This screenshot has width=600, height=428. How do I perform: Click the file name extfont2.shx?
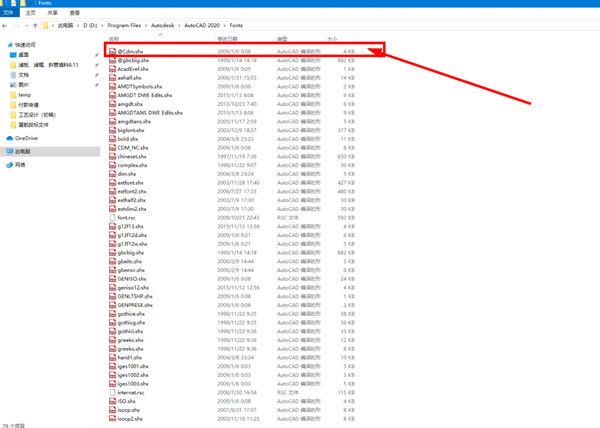click(132, 191)
